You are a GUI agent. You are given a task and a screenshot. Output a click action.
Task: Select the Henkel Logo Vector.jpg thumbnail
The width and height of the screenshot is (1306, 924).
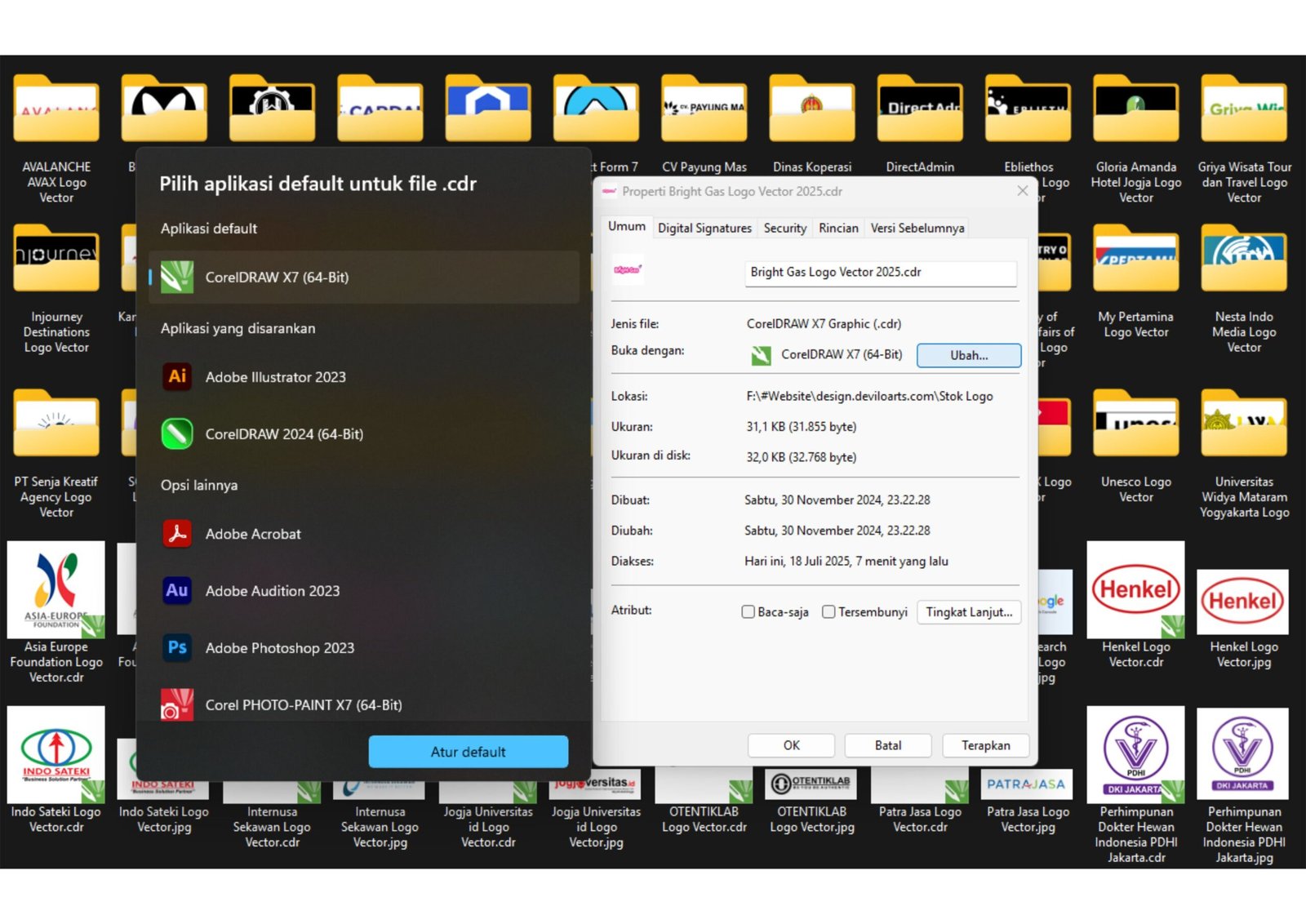click(x=1242, y=602)
